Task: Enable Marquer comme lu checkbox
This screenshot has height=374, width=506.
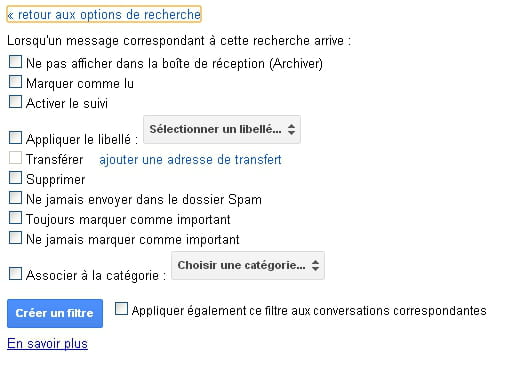Action: click(15, 82)
